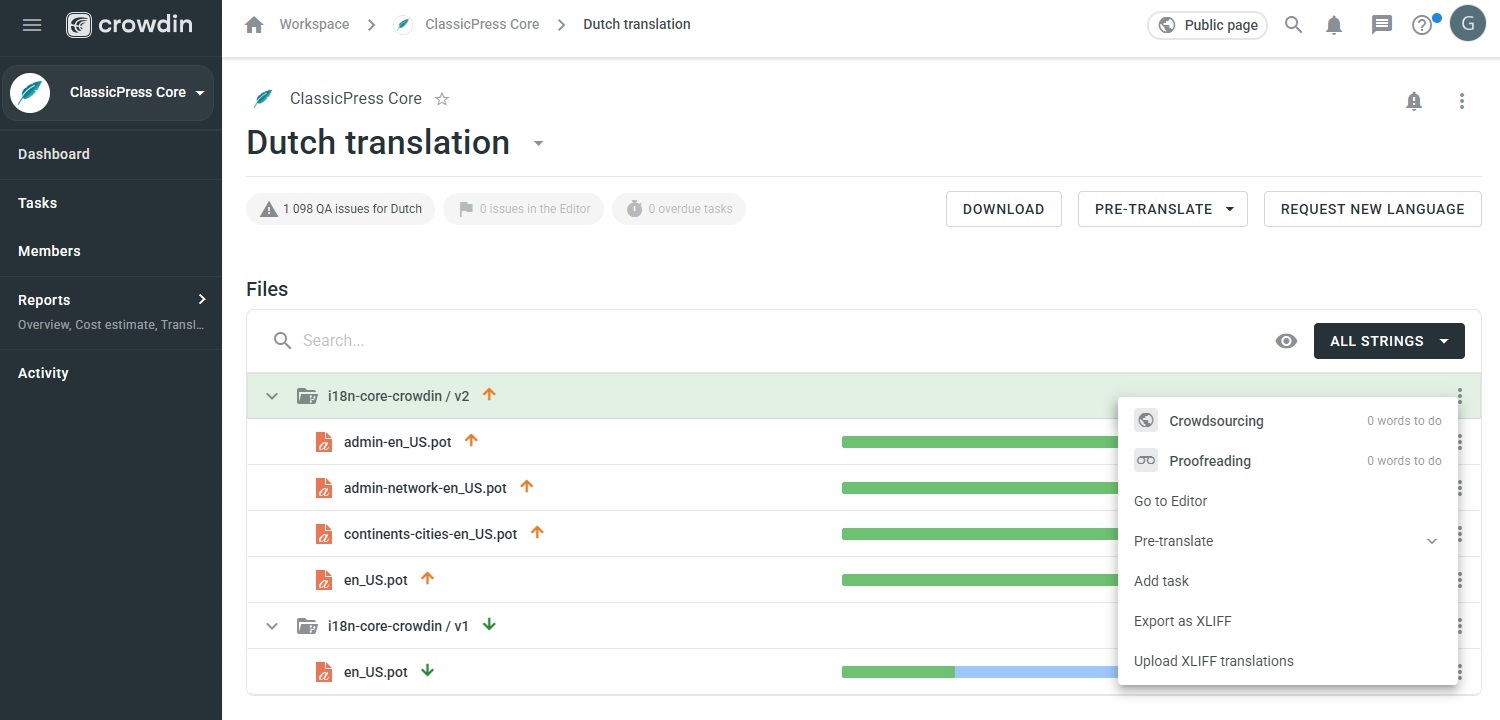The height and width of the screenshot is (720, 1500).
Task: Open the notifications bell in the header
Action: pos(1334,25)
